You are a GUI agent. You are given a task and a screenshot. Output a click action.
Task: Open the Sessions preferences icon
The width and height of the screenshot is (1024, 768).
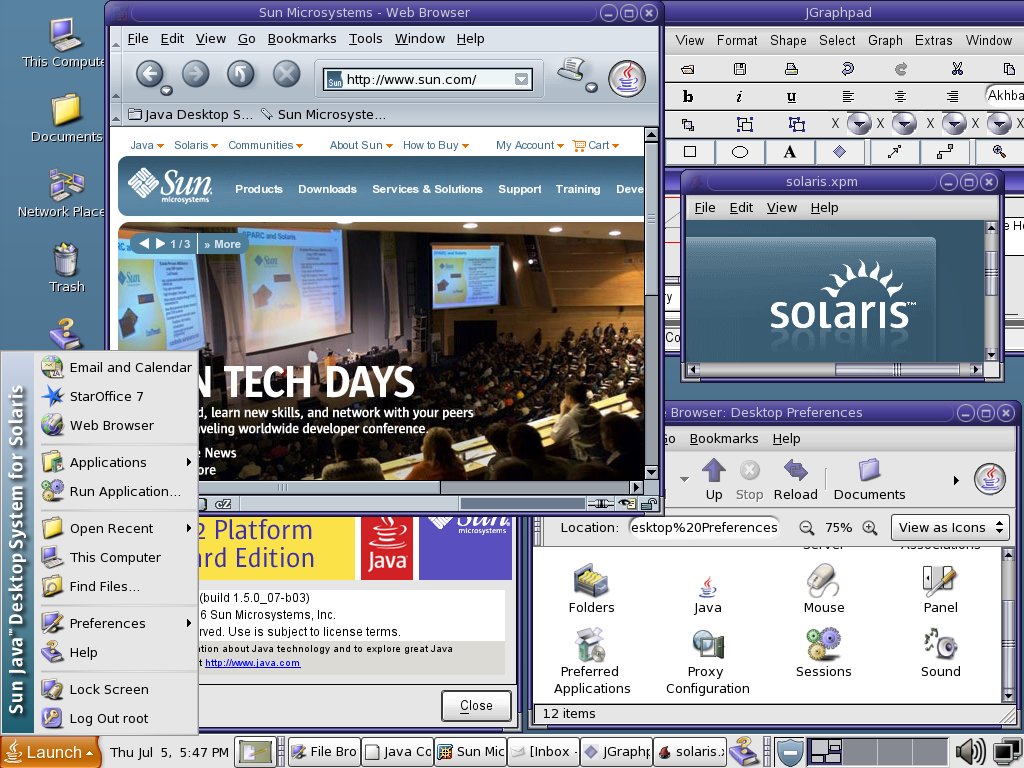[x=824, y=652]
